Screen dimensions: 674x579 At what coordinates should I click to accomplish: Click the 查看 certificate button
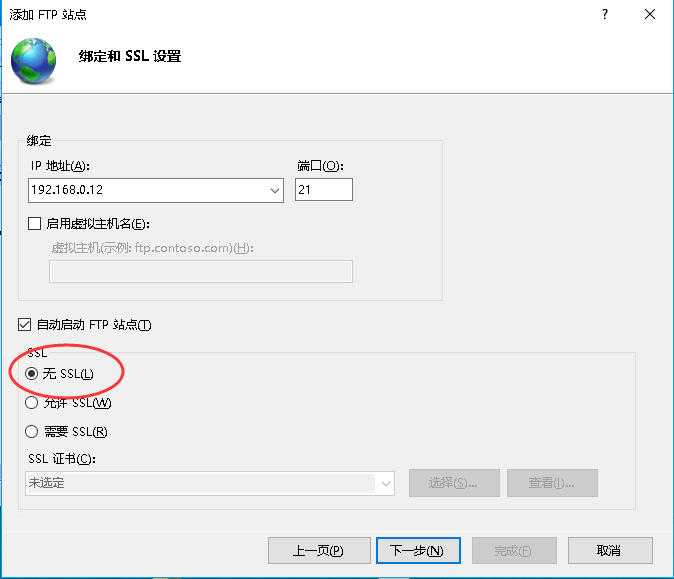(x=552, y=483)
